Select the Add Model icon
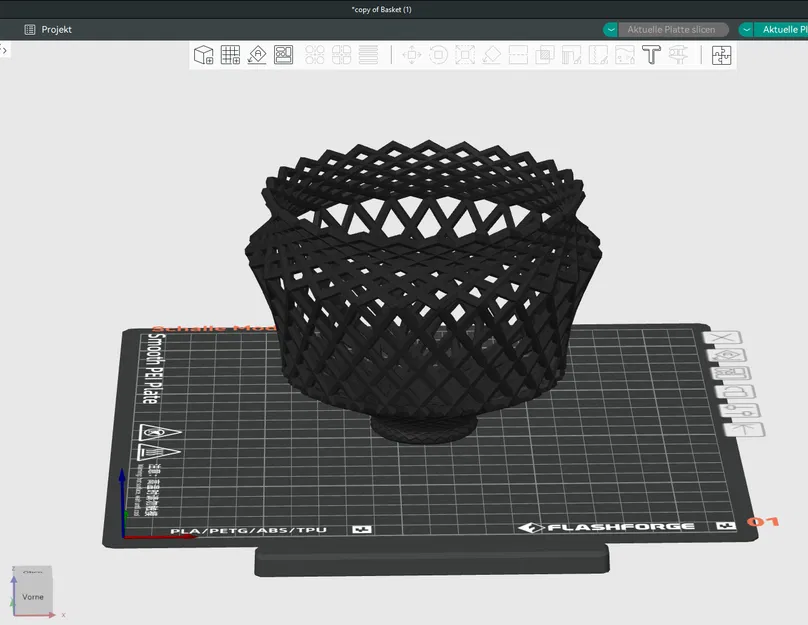 203,55
